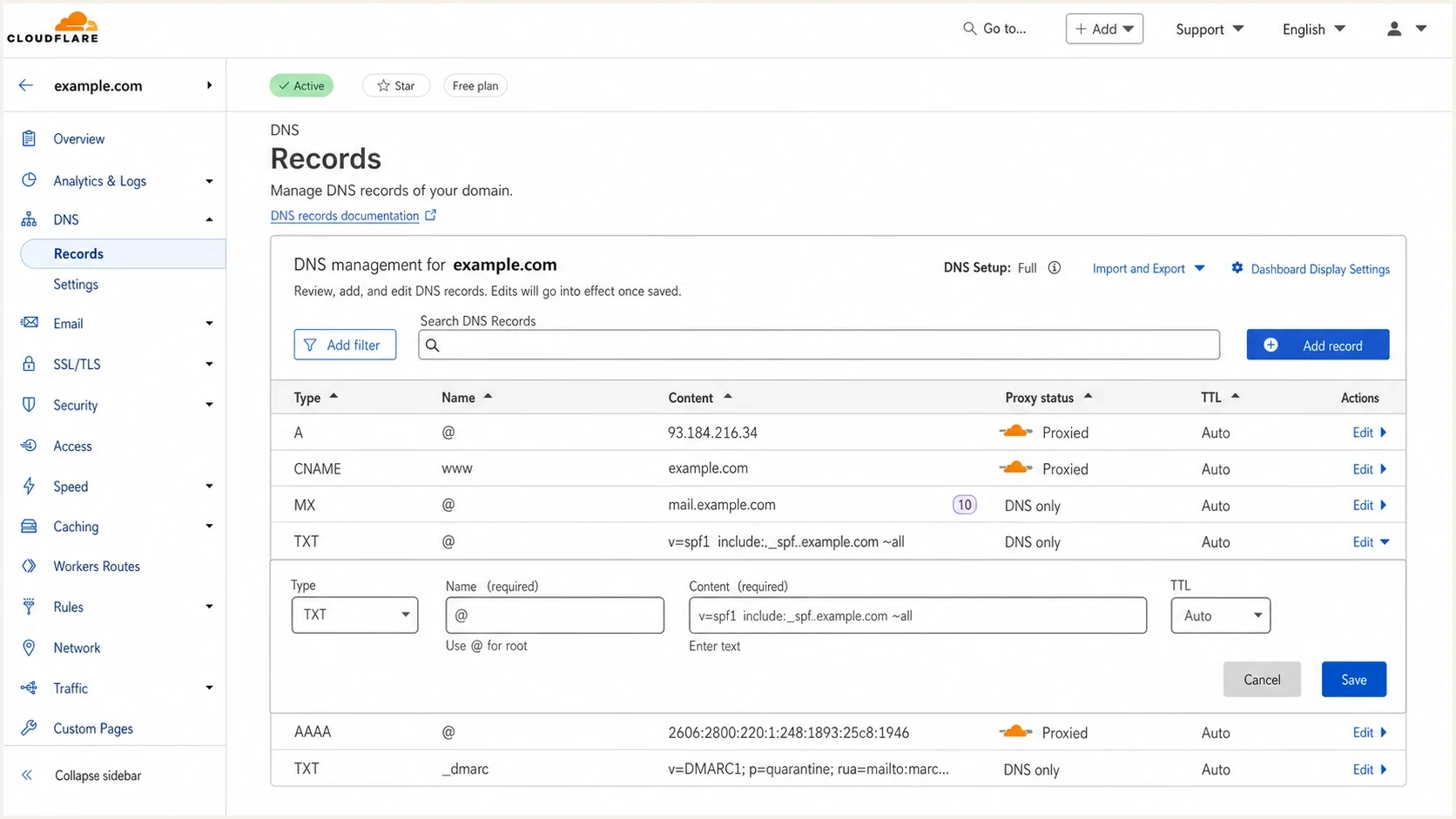Open Overview in the sidebar
Image resolution: width=1456 pixels, height=819 pixels.
[78, 138]
